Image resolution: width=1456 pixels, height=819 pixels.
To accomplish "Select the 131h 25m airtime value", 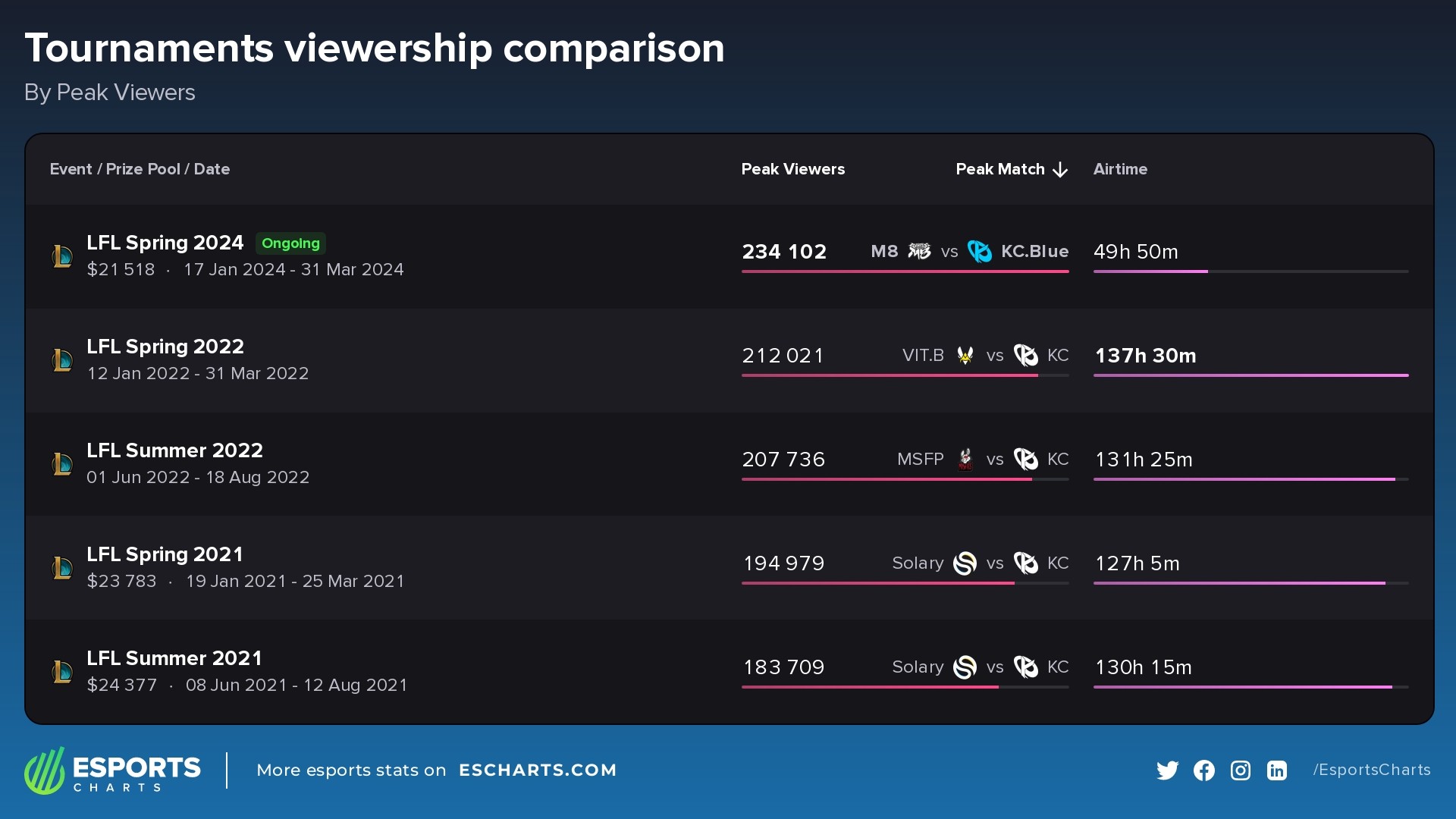I will tap(1144, 460).
